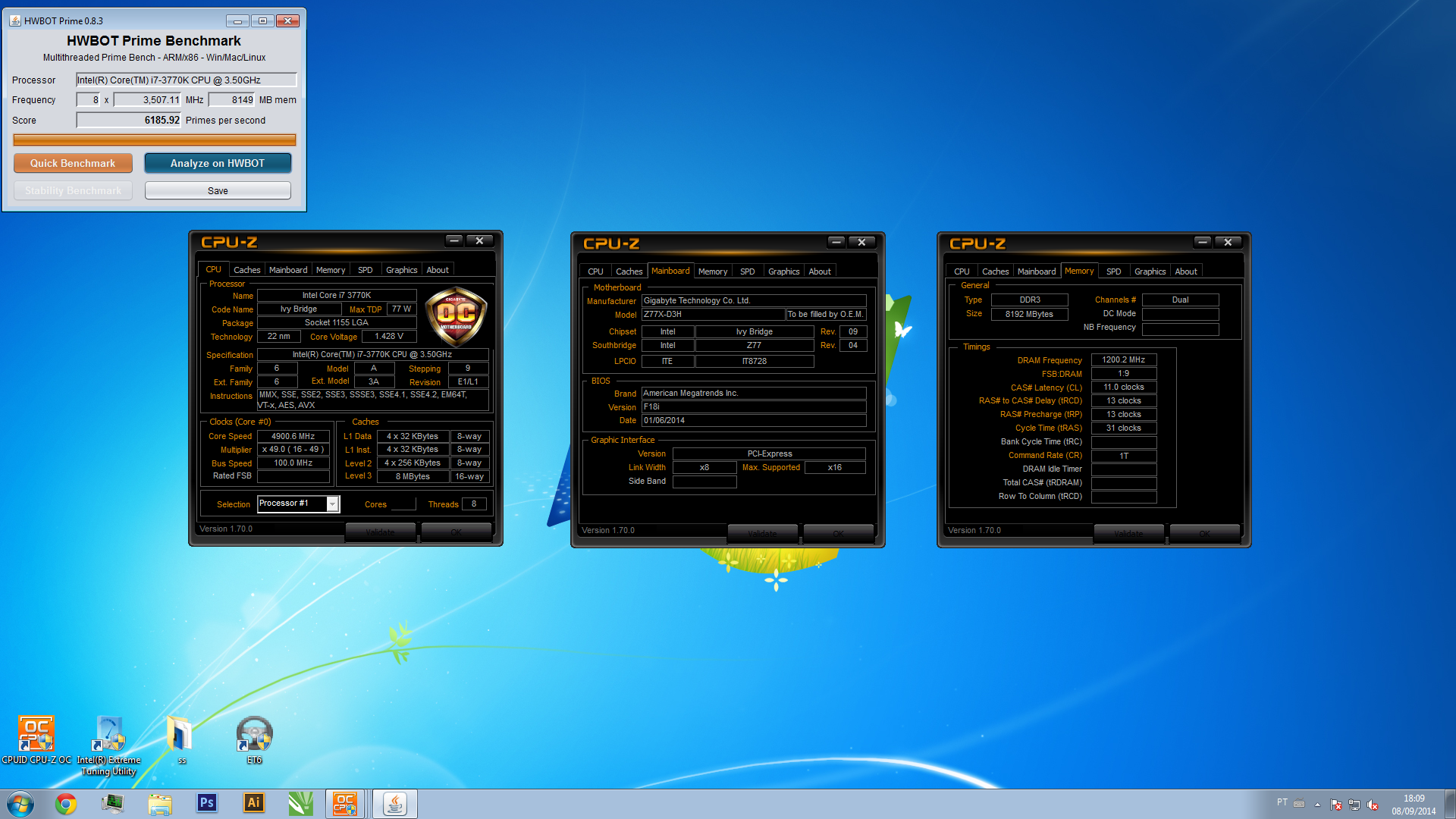Open CPUID CPU-Z OC desktop shortcut
This screenshot has width=1456, height=819.
point(36,739)
